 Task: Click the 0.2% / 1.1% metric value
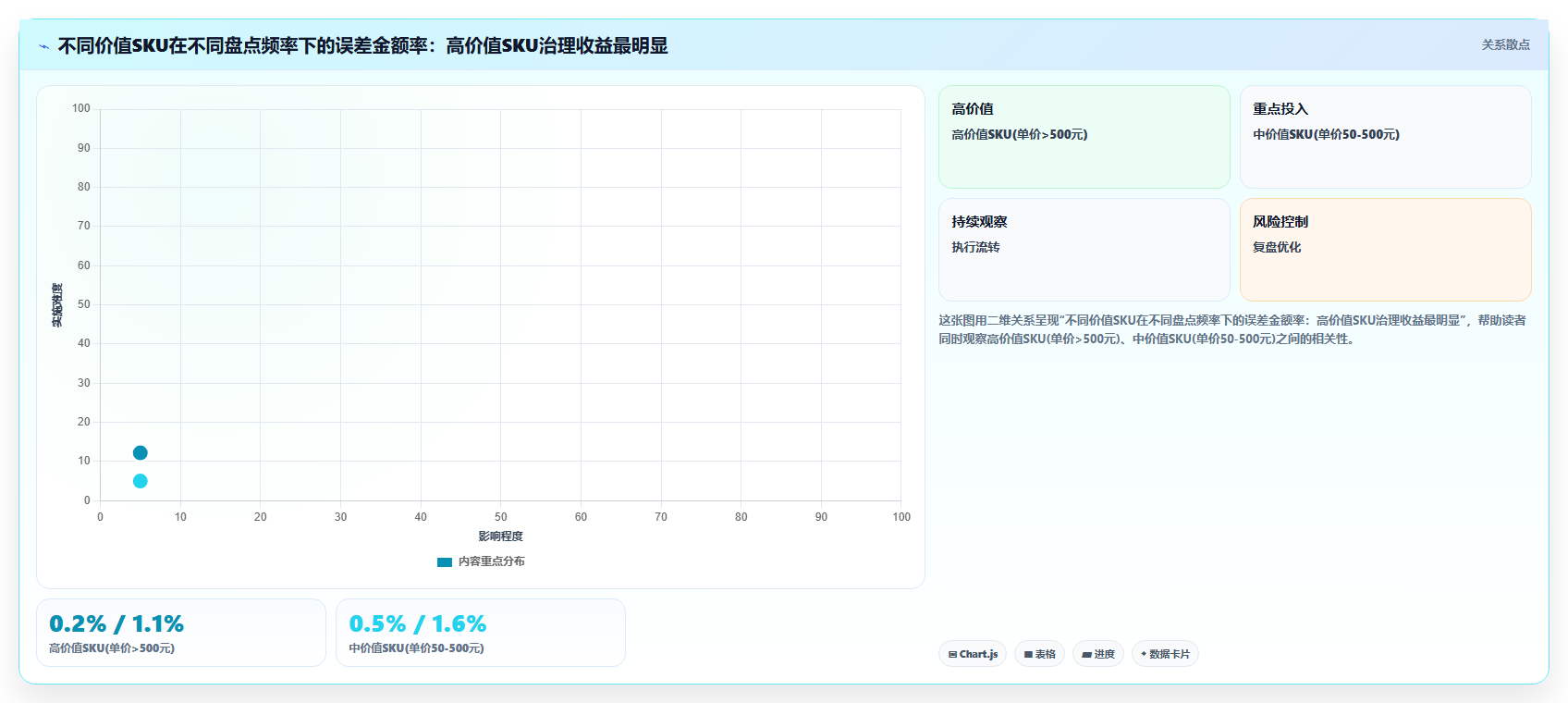(116, 624)
